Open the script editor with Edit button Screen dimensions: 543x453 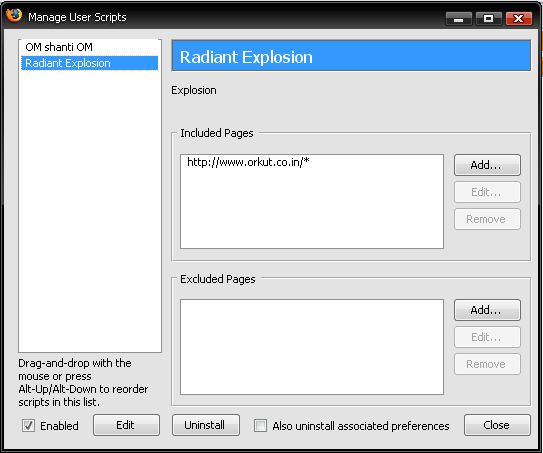click(x=126, y=425)
